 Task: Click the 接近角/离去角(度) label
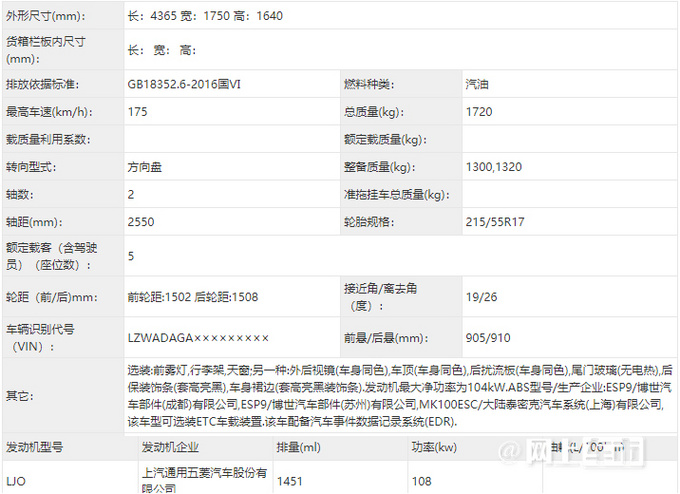(x=380, y=297)
